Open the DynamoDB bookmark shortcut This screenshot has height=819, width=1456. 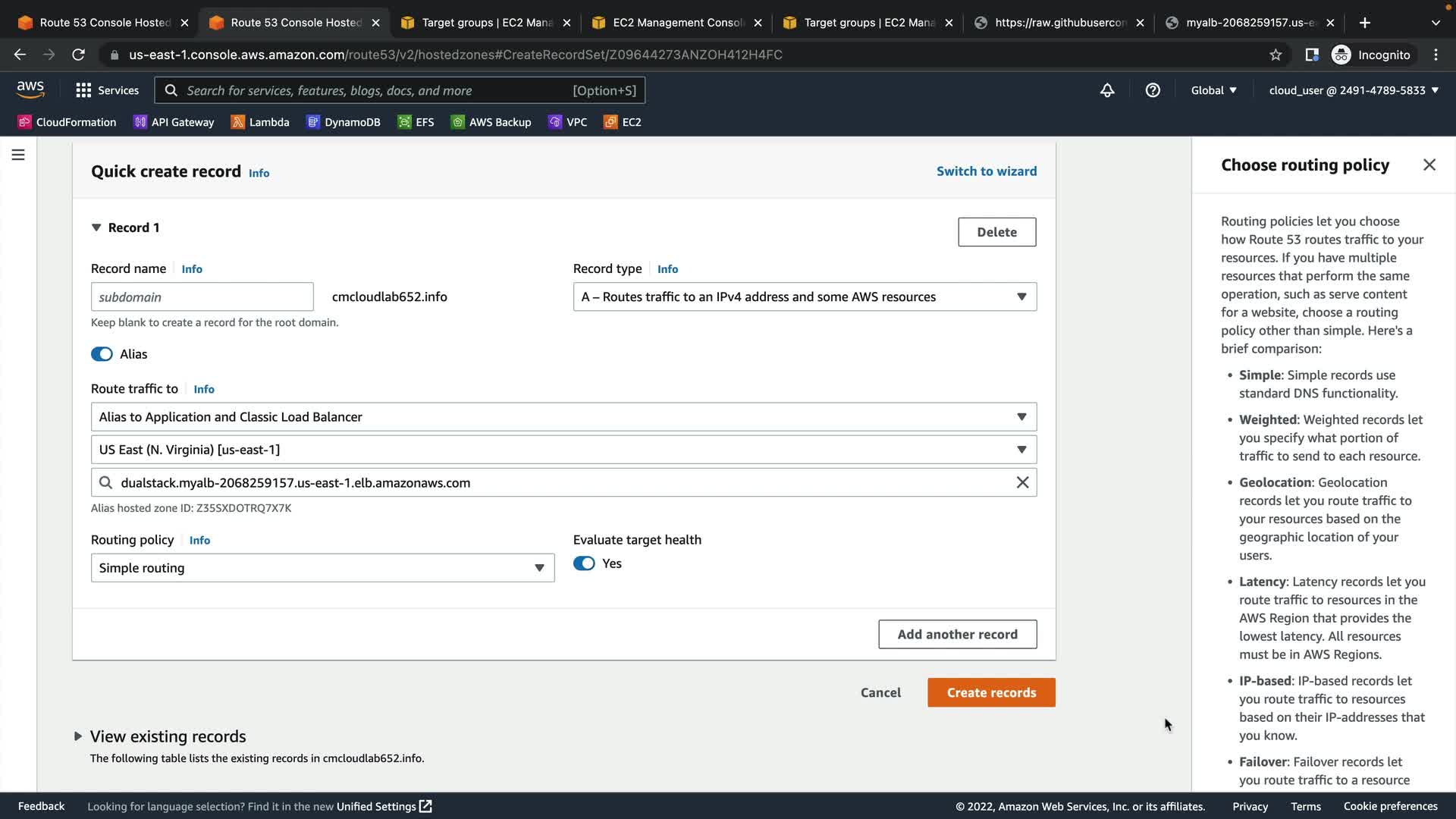click(344, 122)
